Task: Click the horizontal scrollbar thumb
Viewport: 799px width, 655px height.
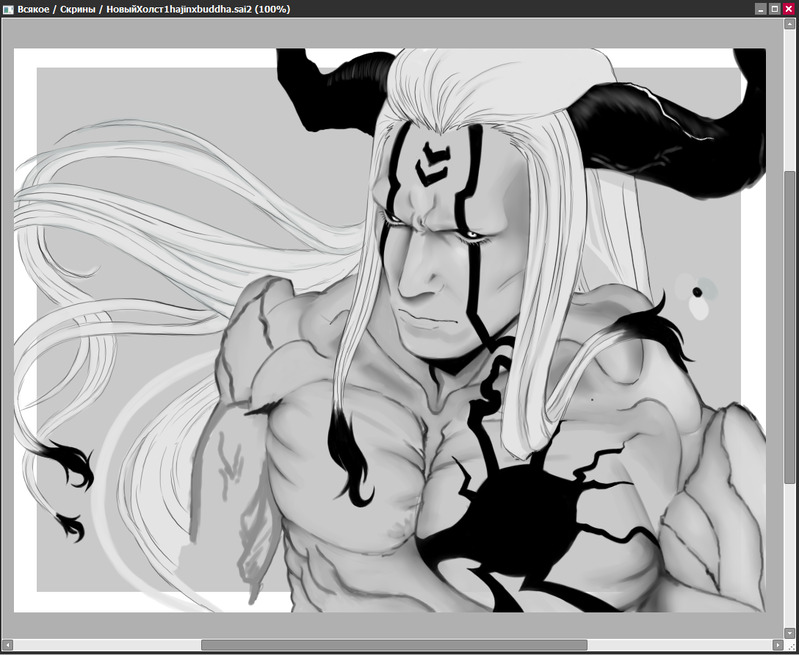Action: (x=394, y=645)
